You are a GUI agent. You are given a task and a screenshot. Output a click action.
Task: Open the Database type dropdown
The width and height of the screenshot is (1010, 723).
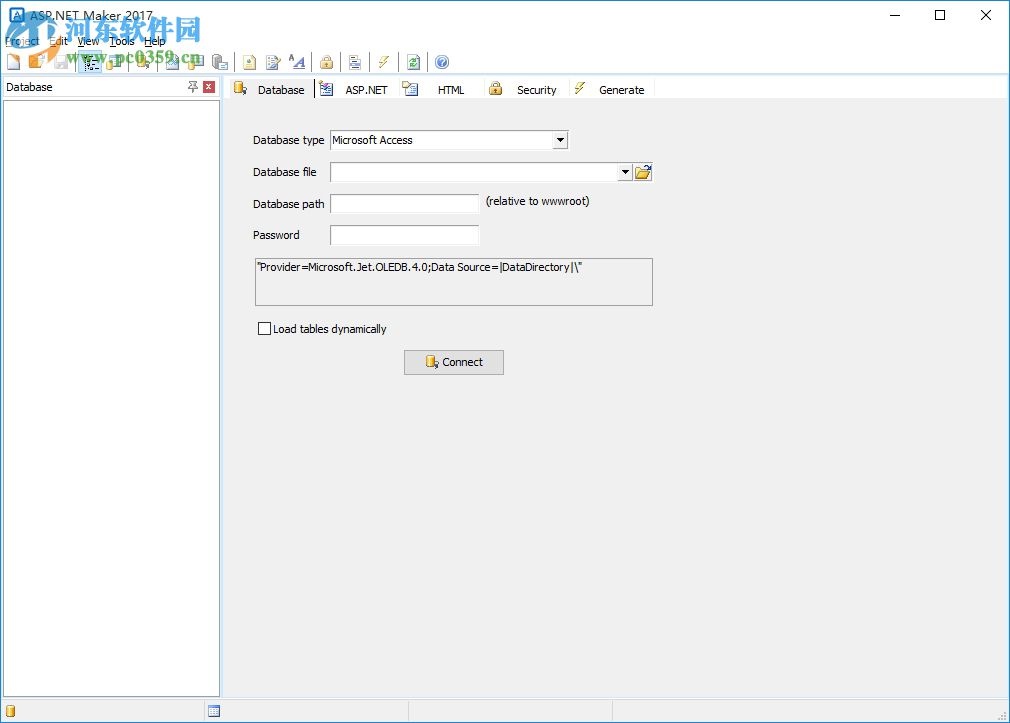560,140
